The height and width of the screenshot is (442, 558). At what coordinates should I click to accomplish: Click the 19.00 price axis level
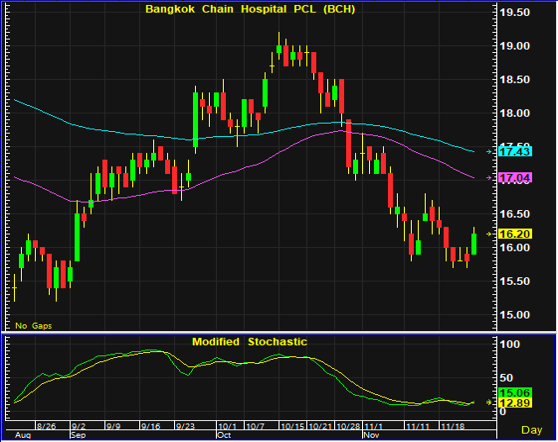pyautogui.click(x=515, y=46)
